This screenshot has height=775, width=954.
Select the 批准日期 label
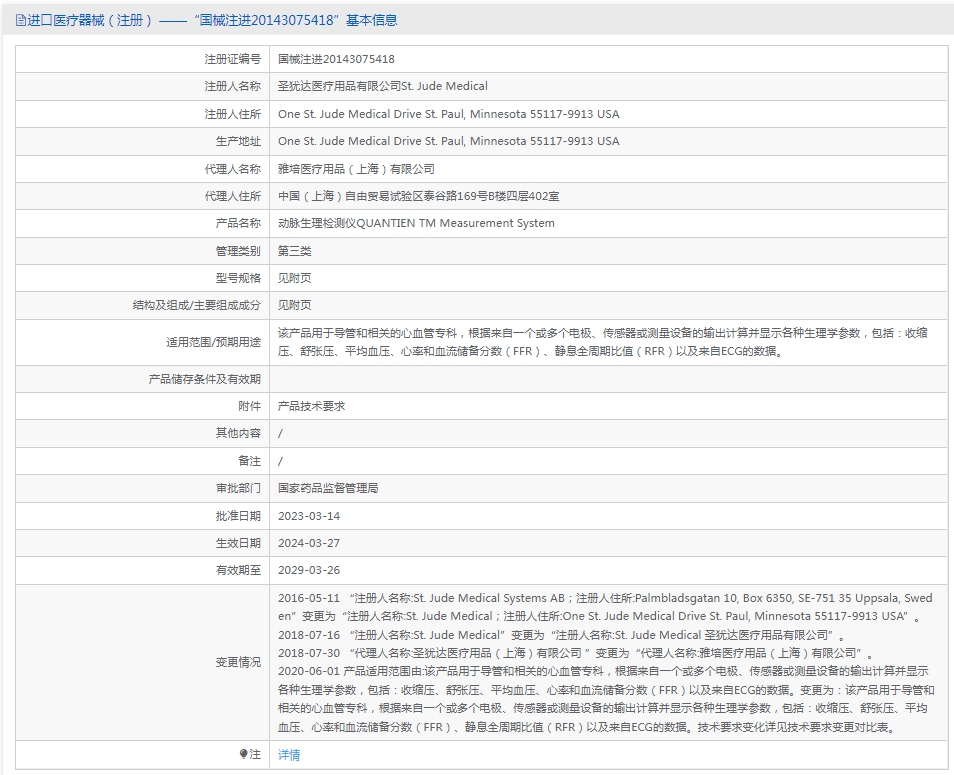(x=238, y=516)
